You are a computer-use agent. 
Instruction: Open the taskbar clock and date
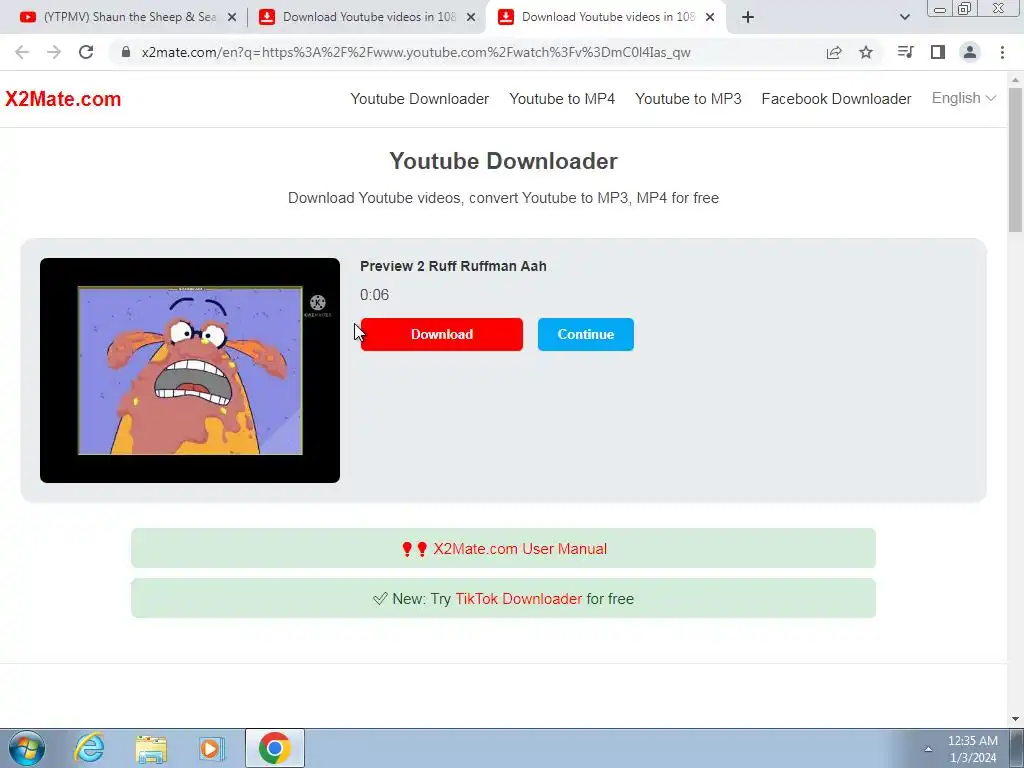[972, 749]
